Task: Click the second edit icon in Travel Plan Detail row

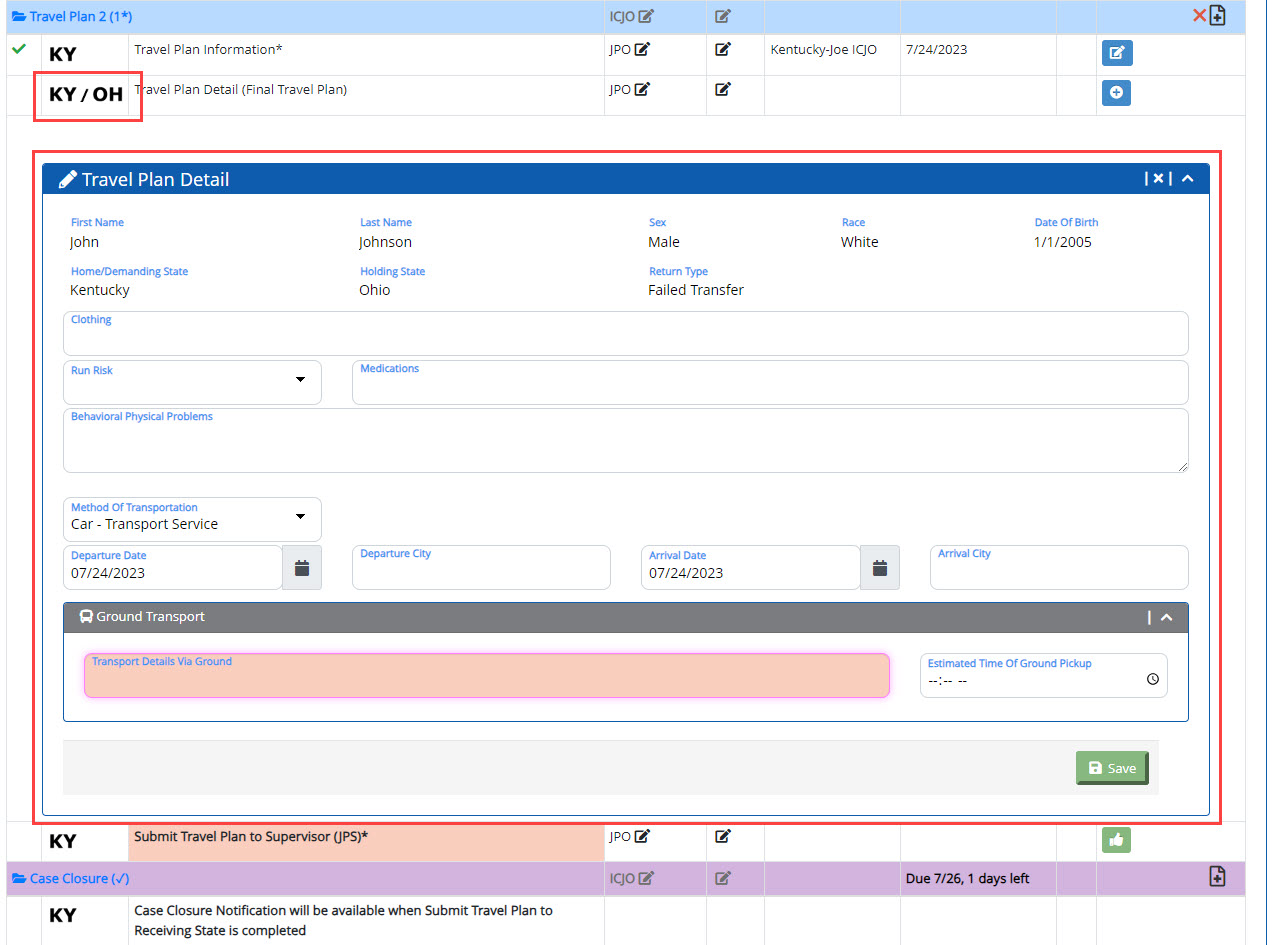Action: click(x=723, y=89)
